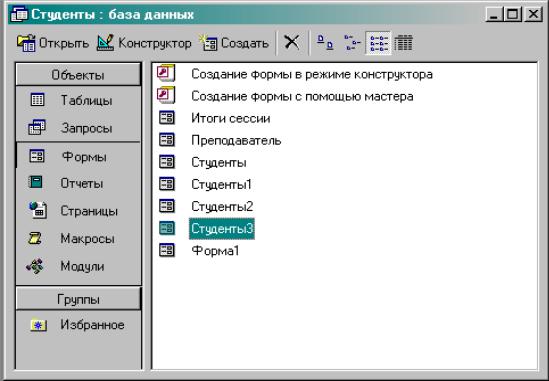Select the Студенты1 form
The width and height of the screenshot is (549, 381).
[222, 185]
